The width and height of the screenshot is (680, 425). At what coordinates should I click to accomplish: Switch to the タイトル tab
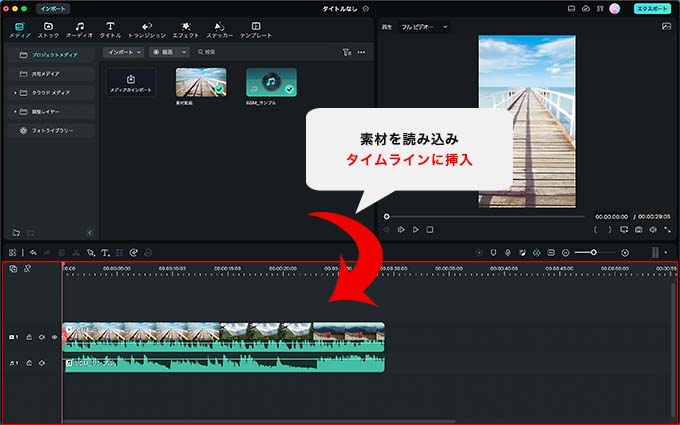[110, 30]
